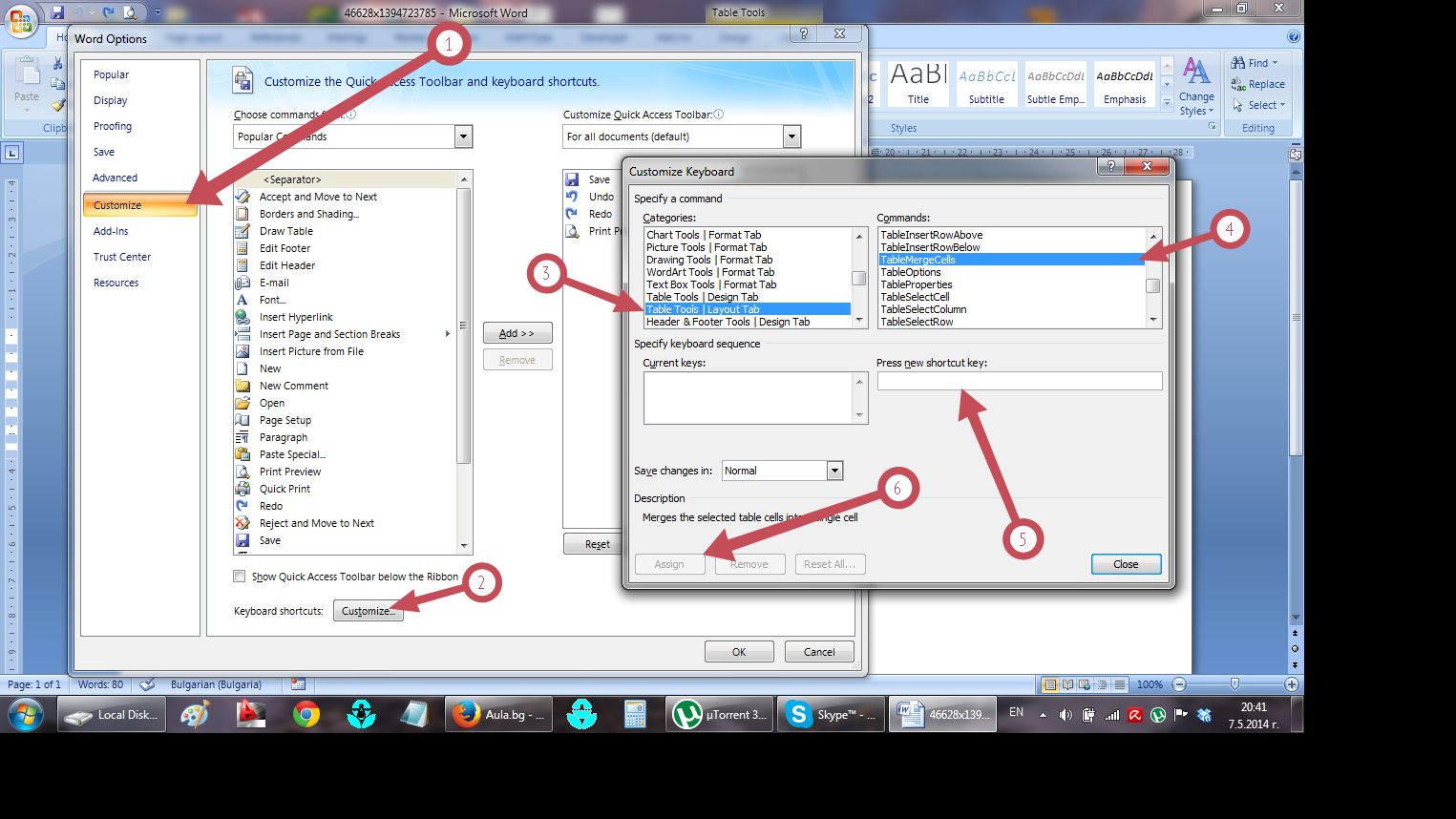This screenshot has height=819, width=1456.
Task: Select the Popular category in Word Options
Action: 111,74
